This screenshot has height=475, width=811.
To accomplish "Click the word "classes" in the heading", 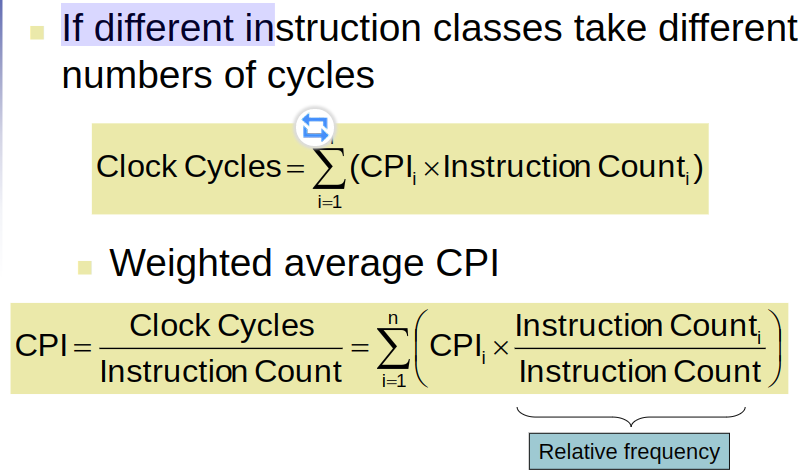I will (x=497, y=27).
